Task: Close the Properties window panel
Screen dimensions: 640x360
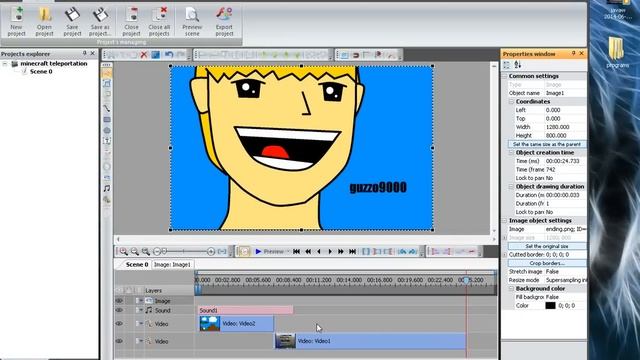Action: point(582,53)
